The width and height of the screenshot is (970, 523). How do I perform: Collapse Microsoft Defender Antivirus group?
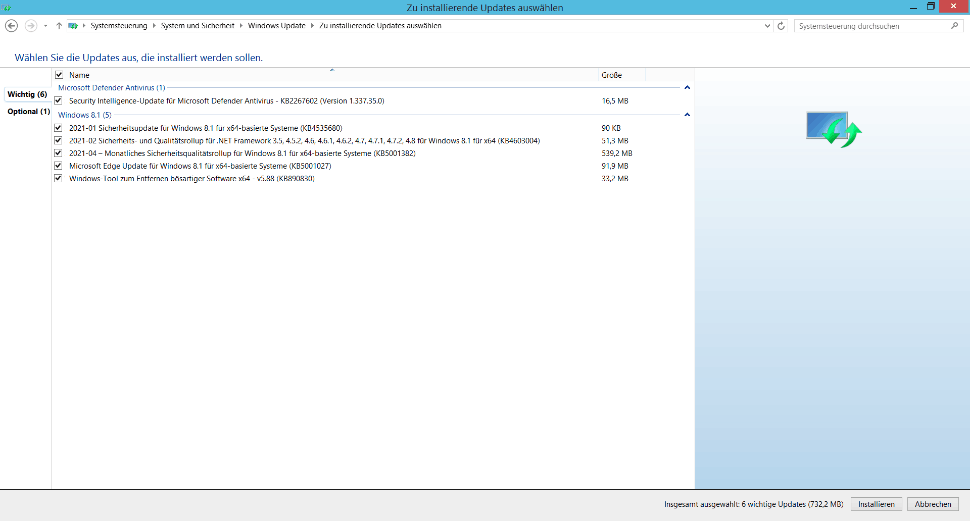click(x=687, y=87)
